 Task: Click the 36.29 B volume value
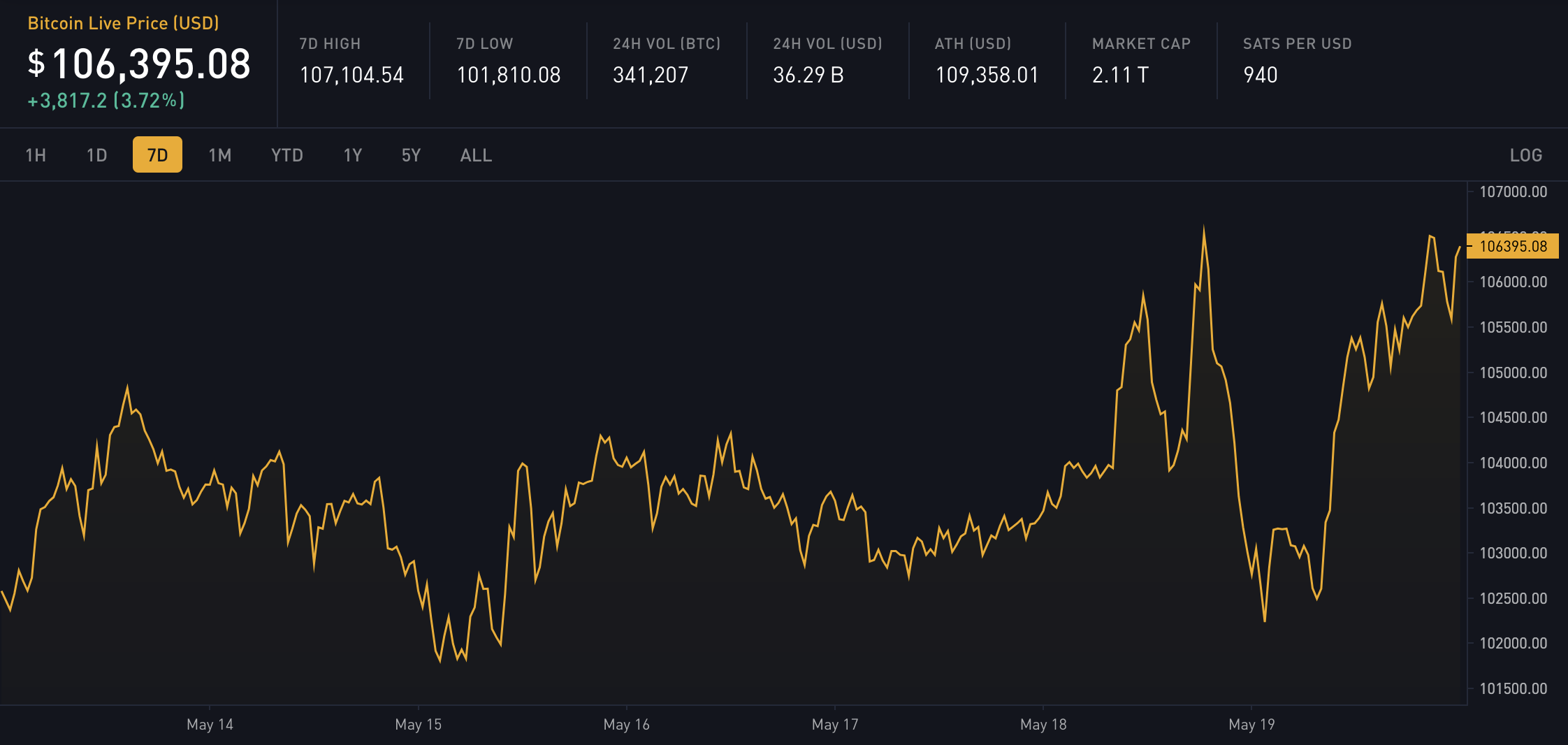[x=808, y=75]
